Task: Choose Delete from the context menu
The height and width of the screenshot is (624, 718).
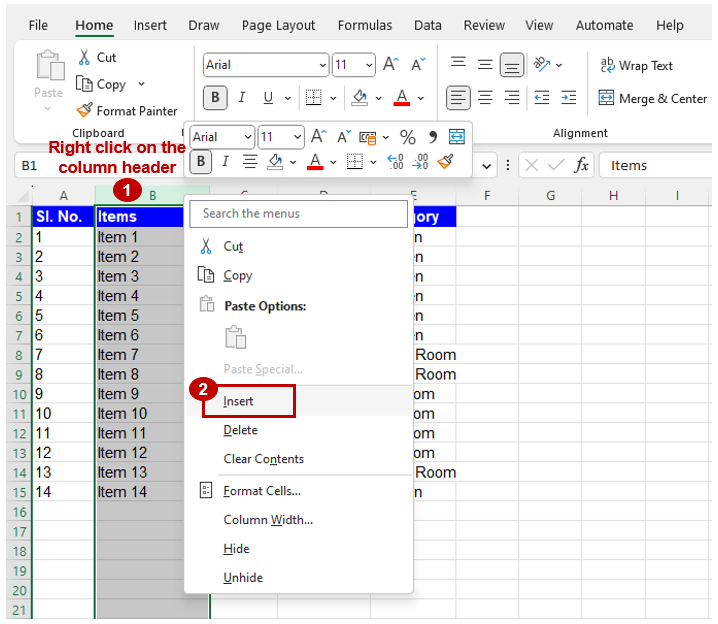Action: (299, 430)
